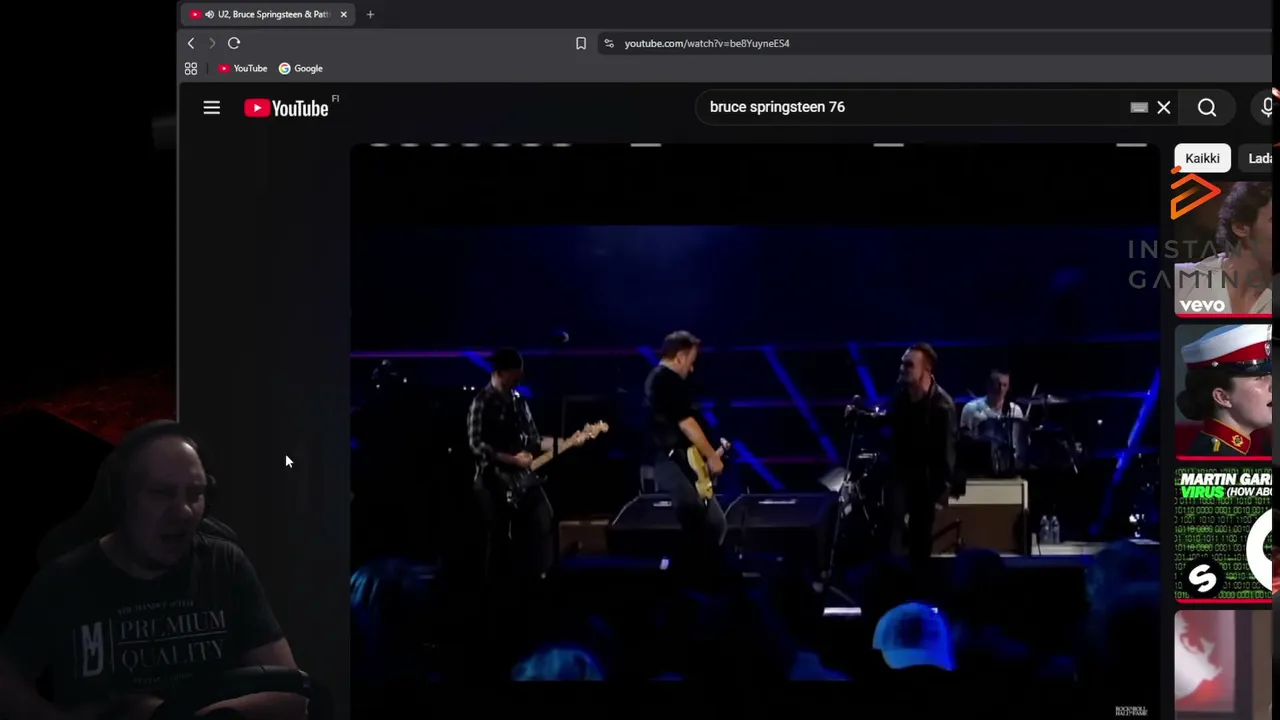Reload the current page
This screenshot has width=1280, height=720.
pyautogui.click(x=234, y=43)
